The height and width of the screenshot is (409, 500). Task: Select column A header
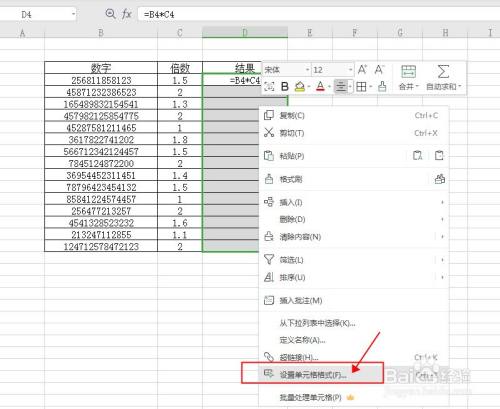point(22,32)
